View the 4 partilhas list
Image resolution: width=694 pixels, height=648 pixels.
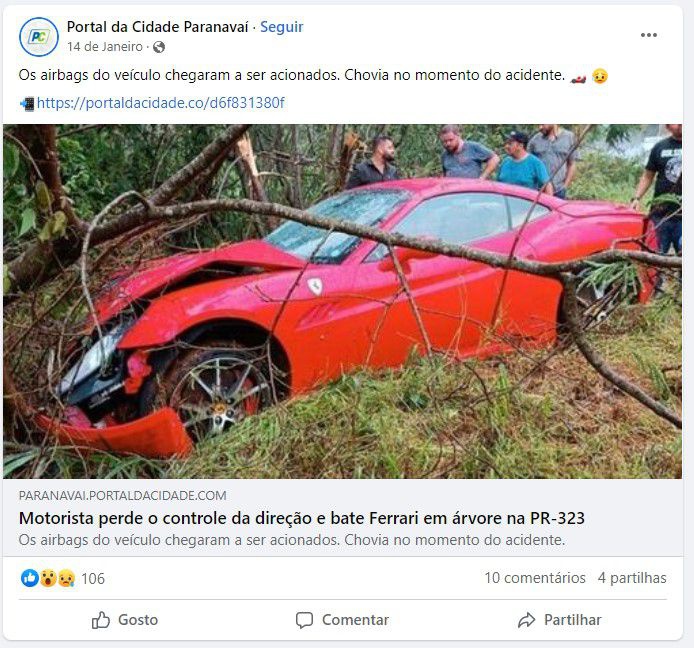coord(632,578)
